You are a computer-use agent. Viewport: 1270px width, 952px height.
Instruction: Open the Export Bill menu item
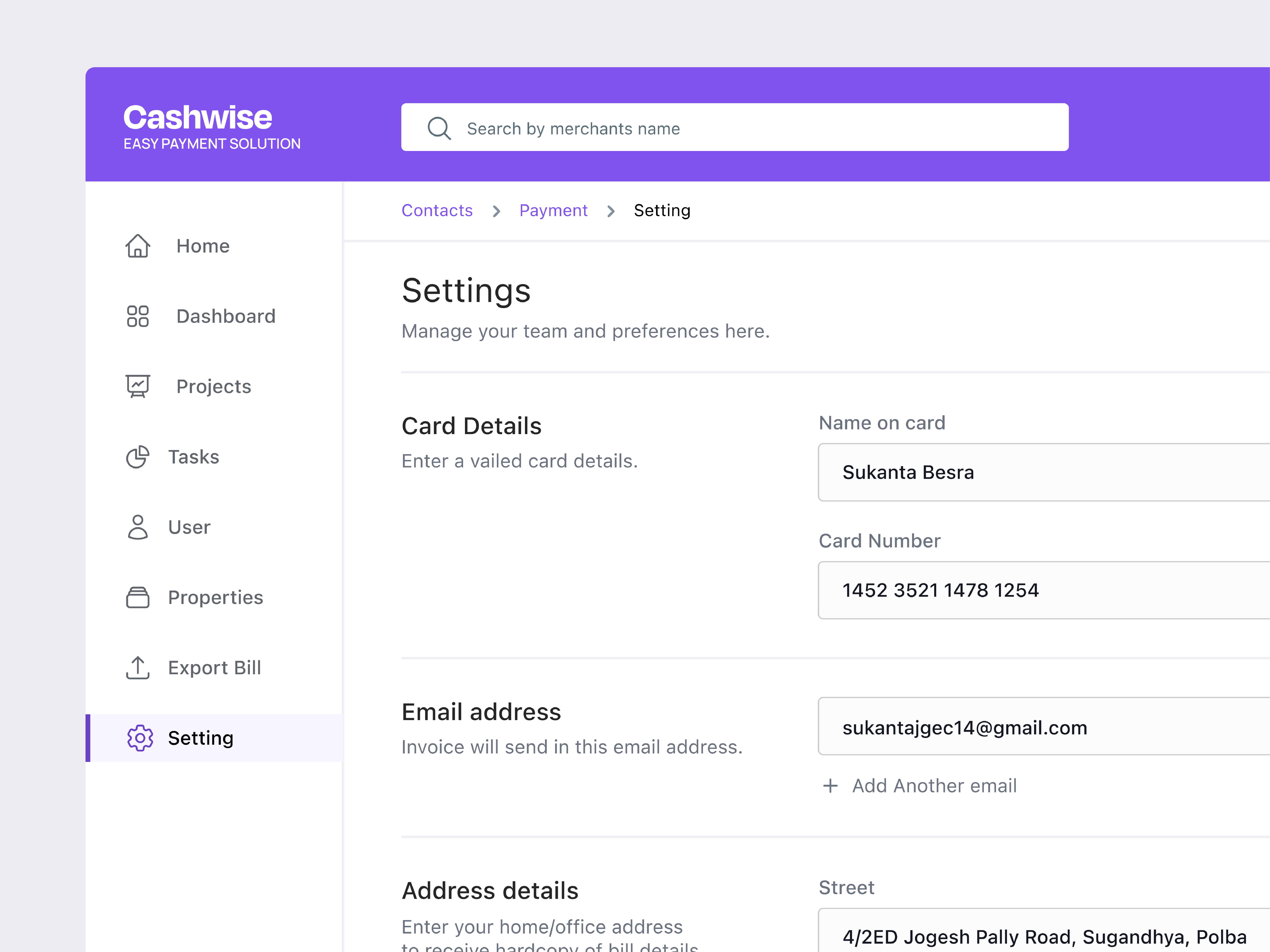pyautogui.click(x=214, y=667)
